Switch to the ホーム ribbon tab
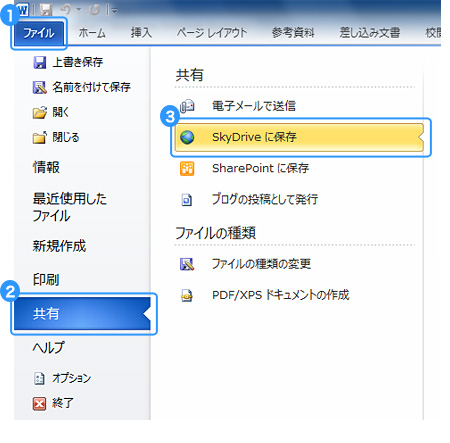The width and height of the screenshot is (450, 443). coord(92,33)
